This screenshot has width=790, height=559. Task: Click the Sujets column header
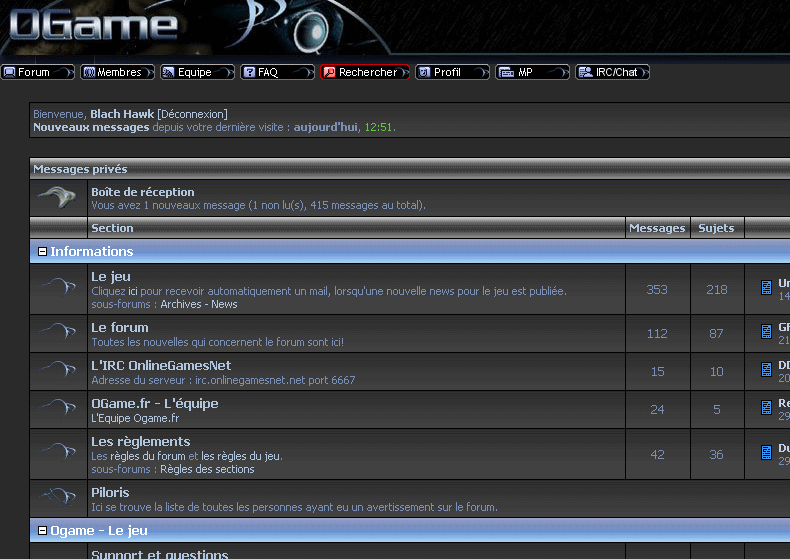(x=716, y=228)
